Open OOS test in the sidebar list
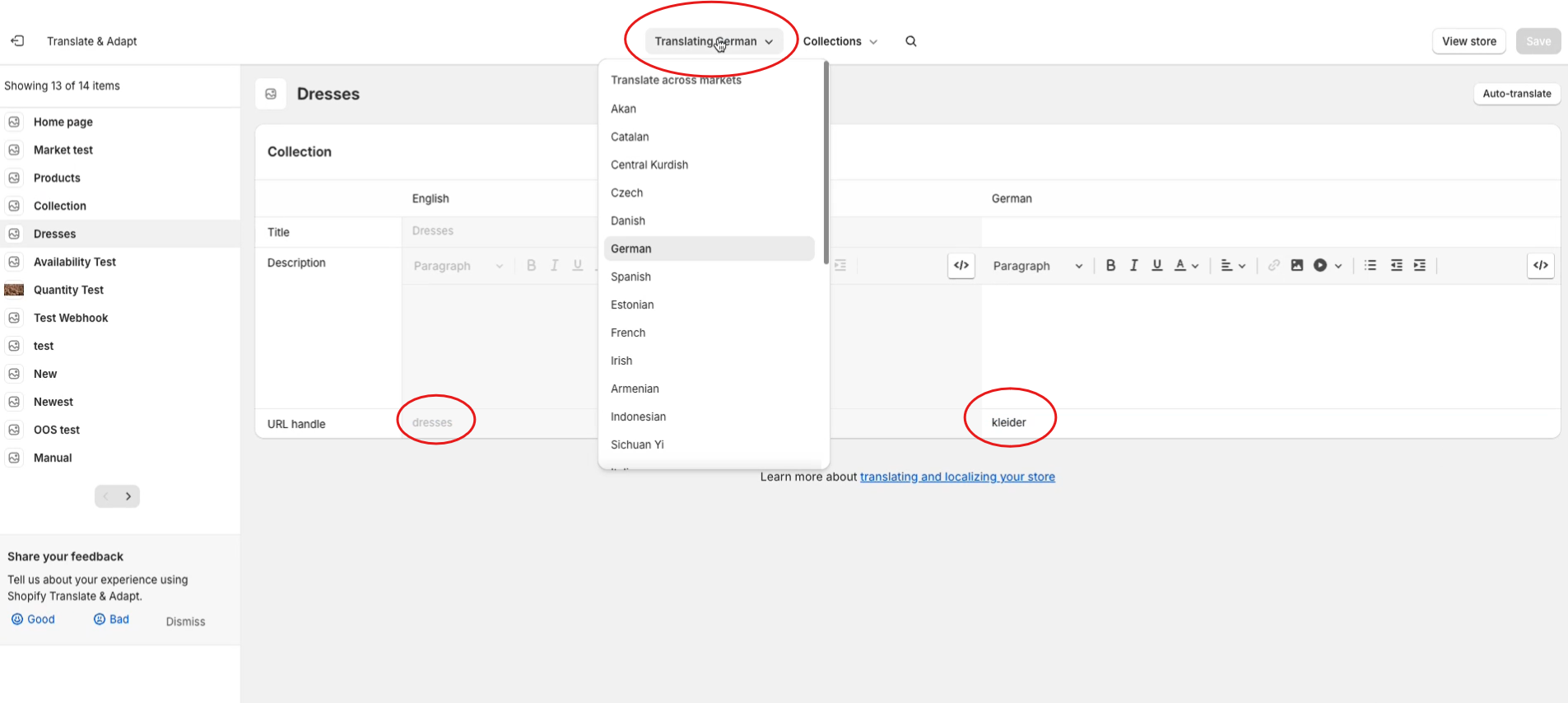The width and height of the screenshot is (1568, 703). [x=120, y=430]
